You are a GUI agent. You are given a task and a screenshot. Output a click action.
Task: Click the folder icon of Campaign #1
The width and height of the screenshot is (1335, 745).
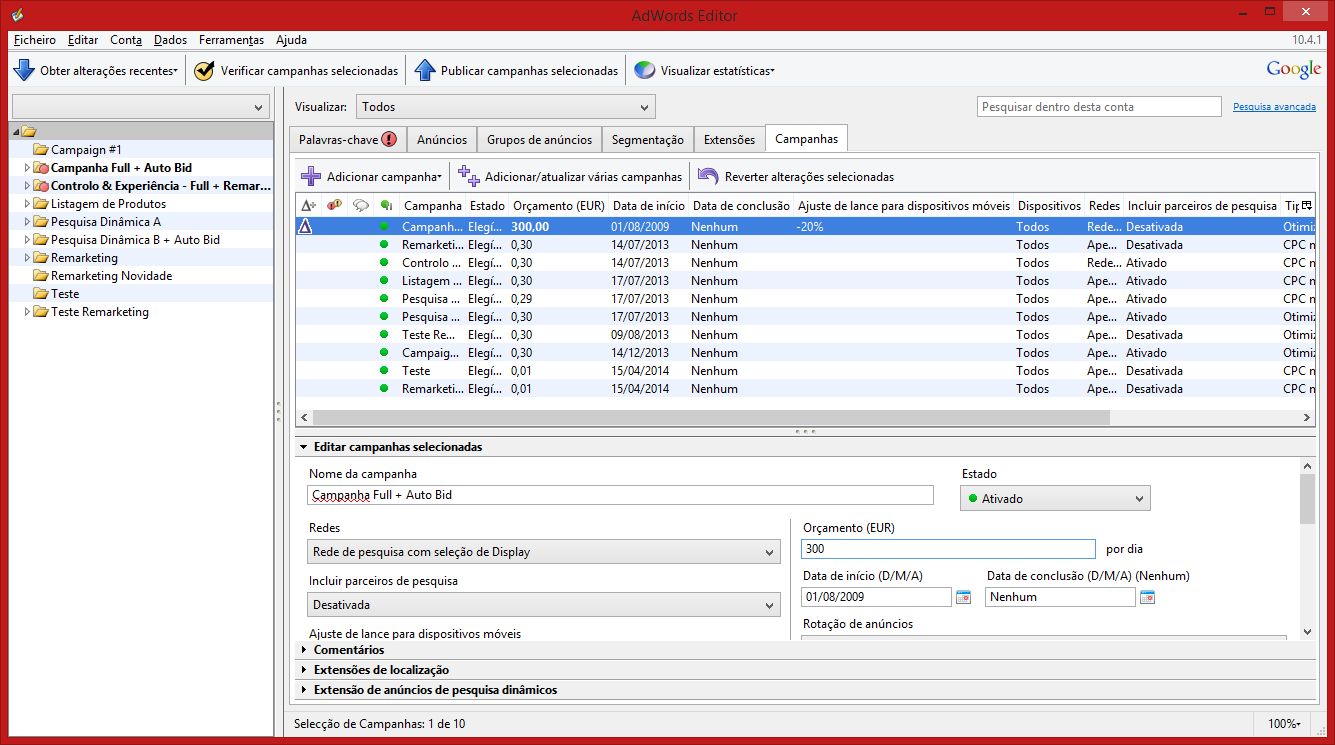[x=41, y=150]
